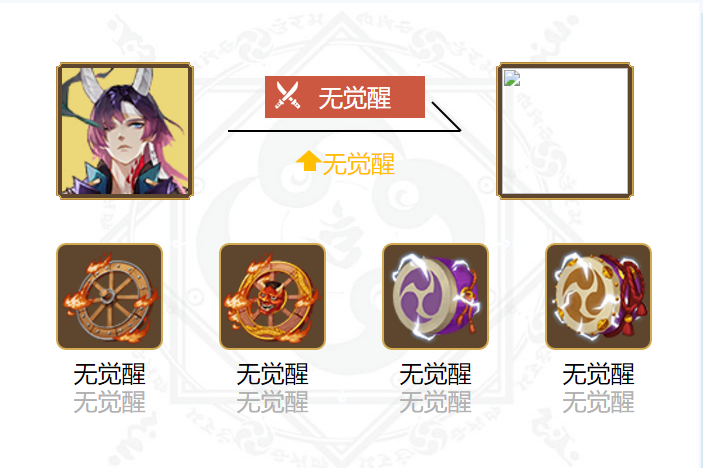Select the yellow 无觉醒 text beside arrow

[359, 164]
